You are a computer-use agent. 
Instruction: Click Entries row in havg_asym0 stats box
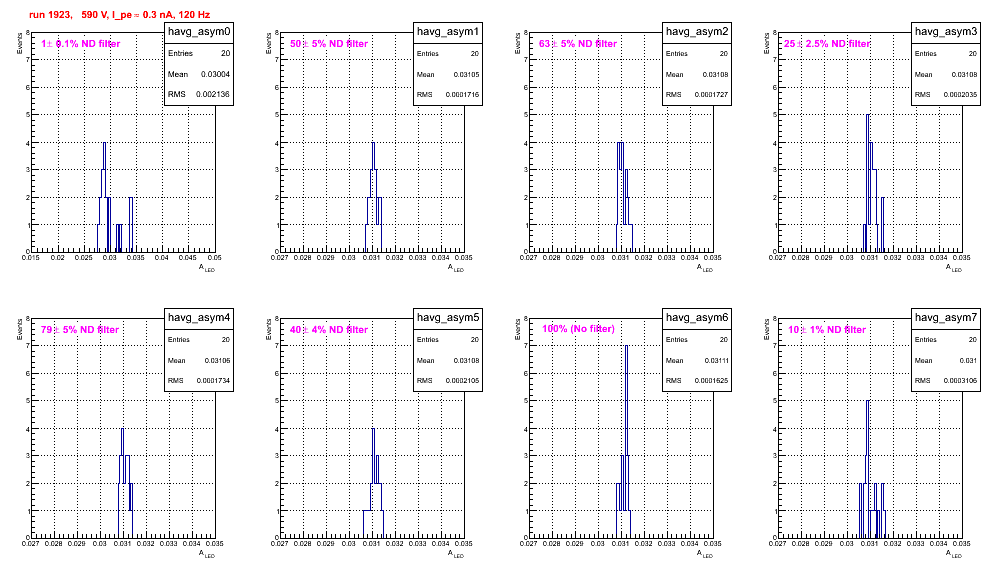pyautogui.click(x=199, y=53)
